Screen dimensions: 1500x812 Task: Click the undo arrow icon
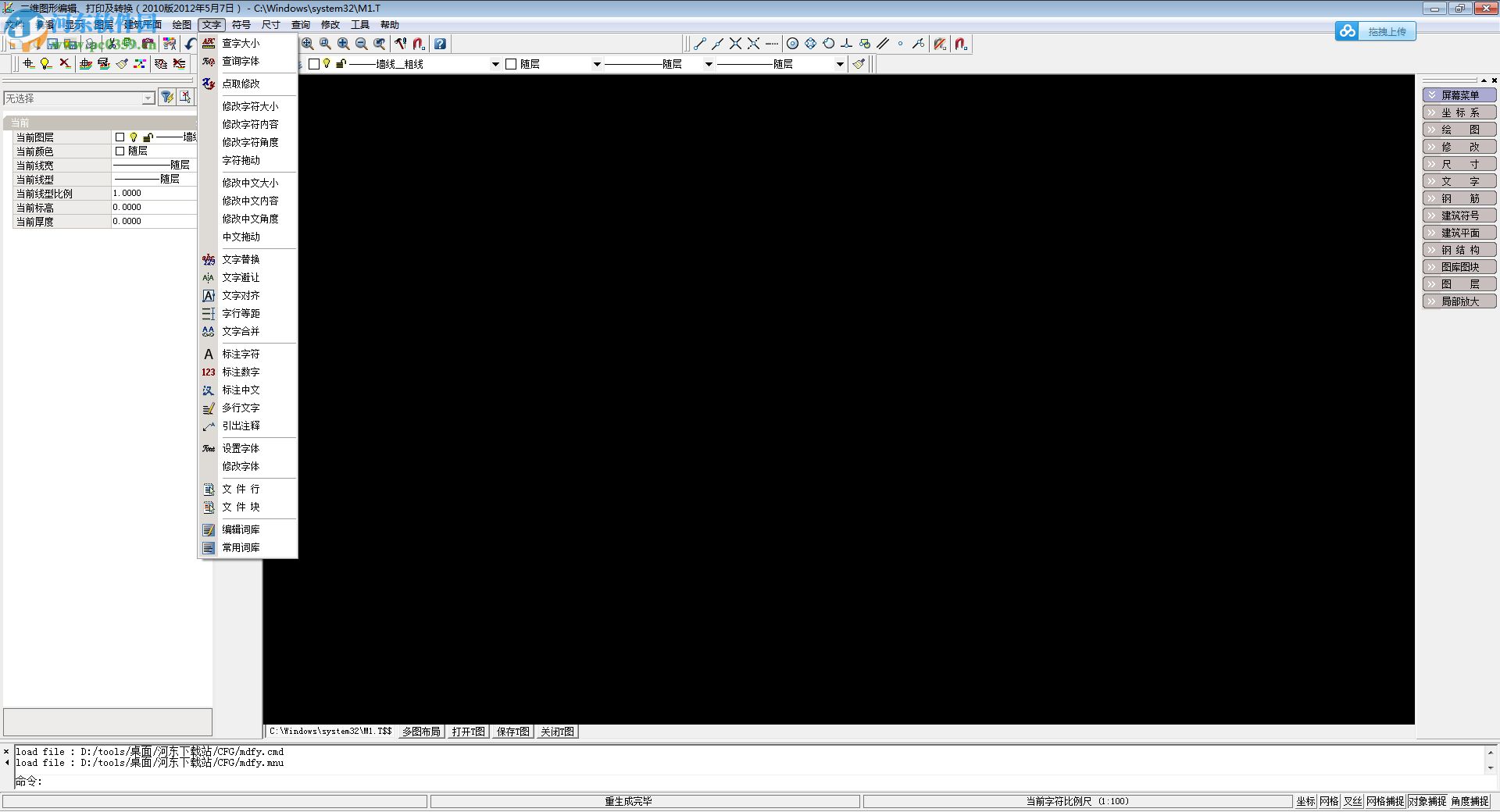[190, 44]
